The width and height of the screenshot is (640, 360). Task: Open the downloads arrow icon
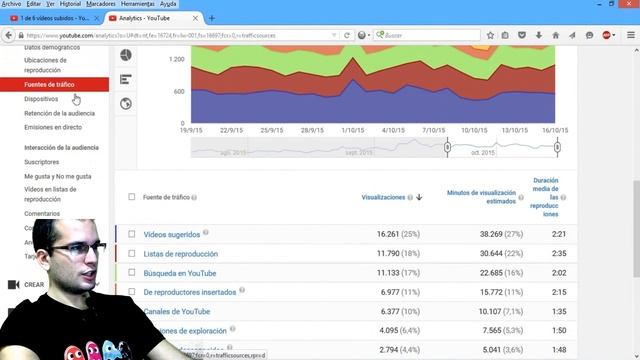tap(539, 36)
